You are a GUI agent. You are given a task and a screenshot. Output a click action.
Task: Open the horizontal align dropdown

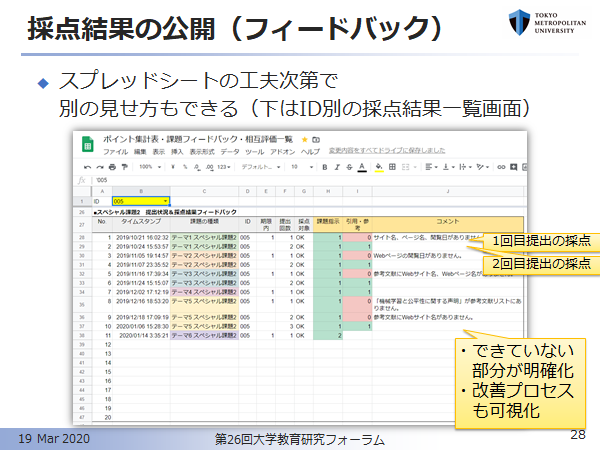pos(432,167)
